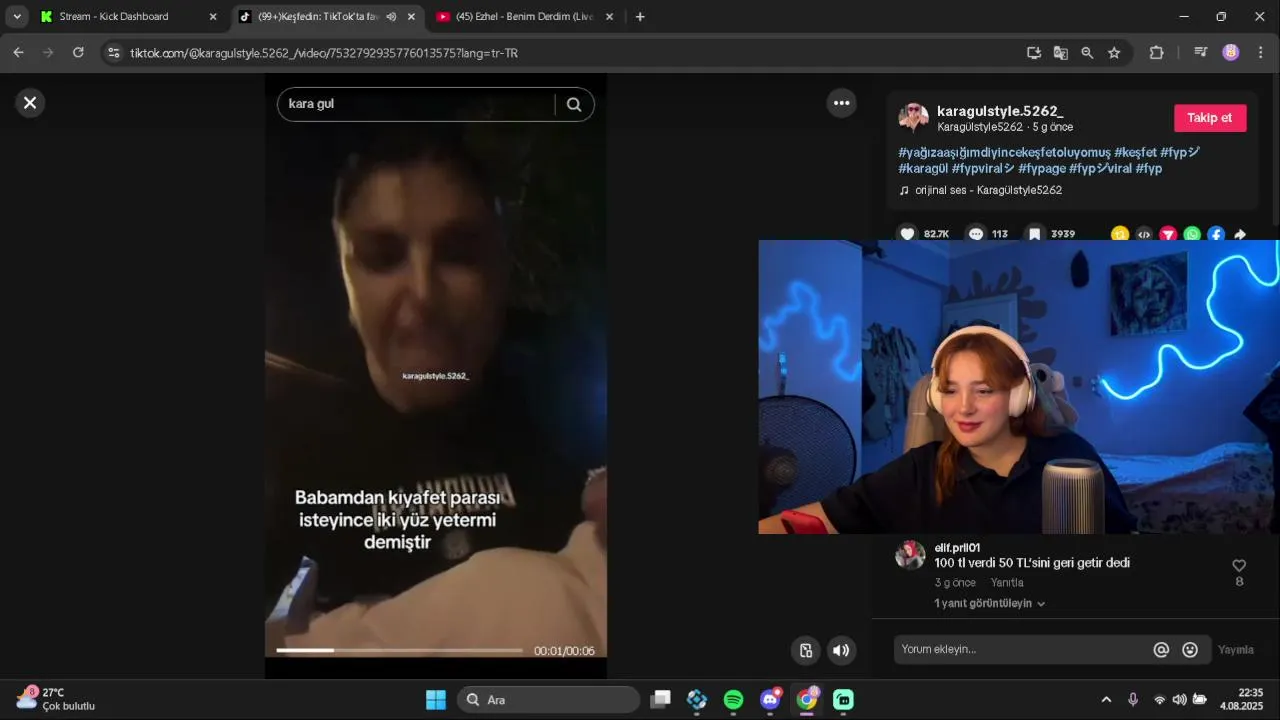Click the yellow repost icon
The height and width of the screenshot is (720, 1280).
1120,235
